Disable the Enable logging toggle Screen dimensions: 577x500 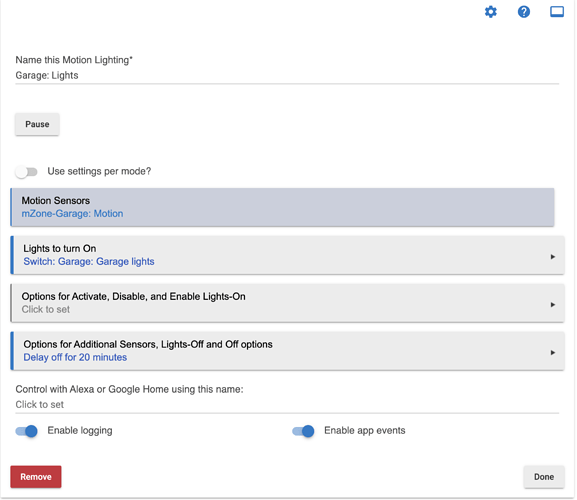[x=26, y=431]
